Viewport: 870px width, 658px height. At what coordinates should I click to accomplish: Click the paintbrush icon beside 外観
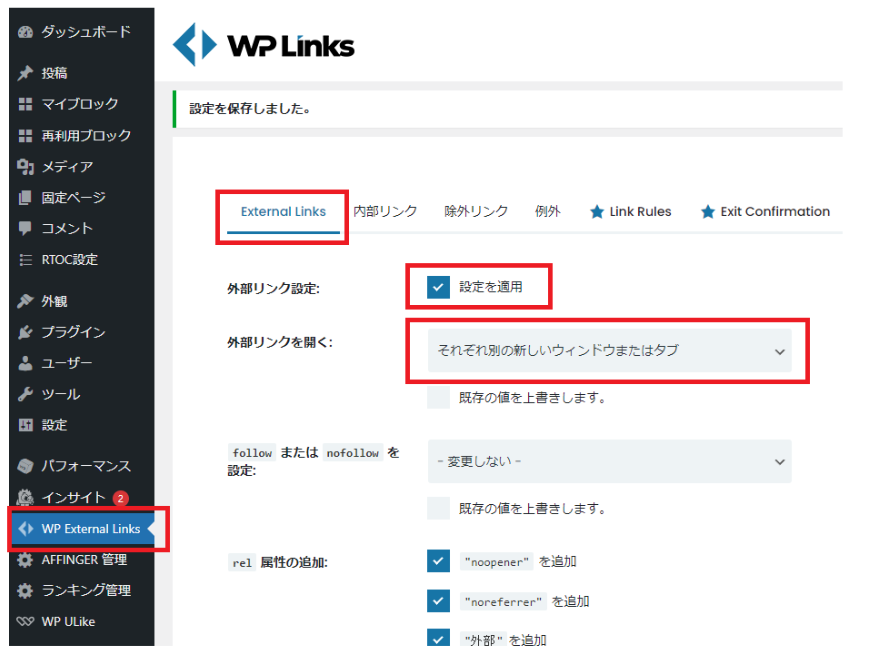point(26,301)
